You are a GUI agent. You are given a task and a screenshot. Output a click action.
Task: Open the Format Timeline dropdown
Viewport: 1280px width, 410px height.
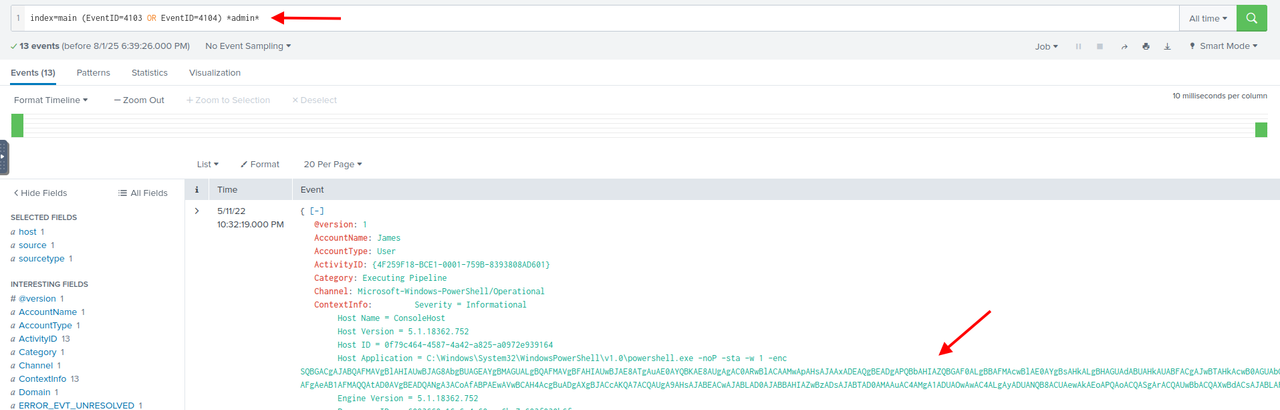(x=51, y=100)
